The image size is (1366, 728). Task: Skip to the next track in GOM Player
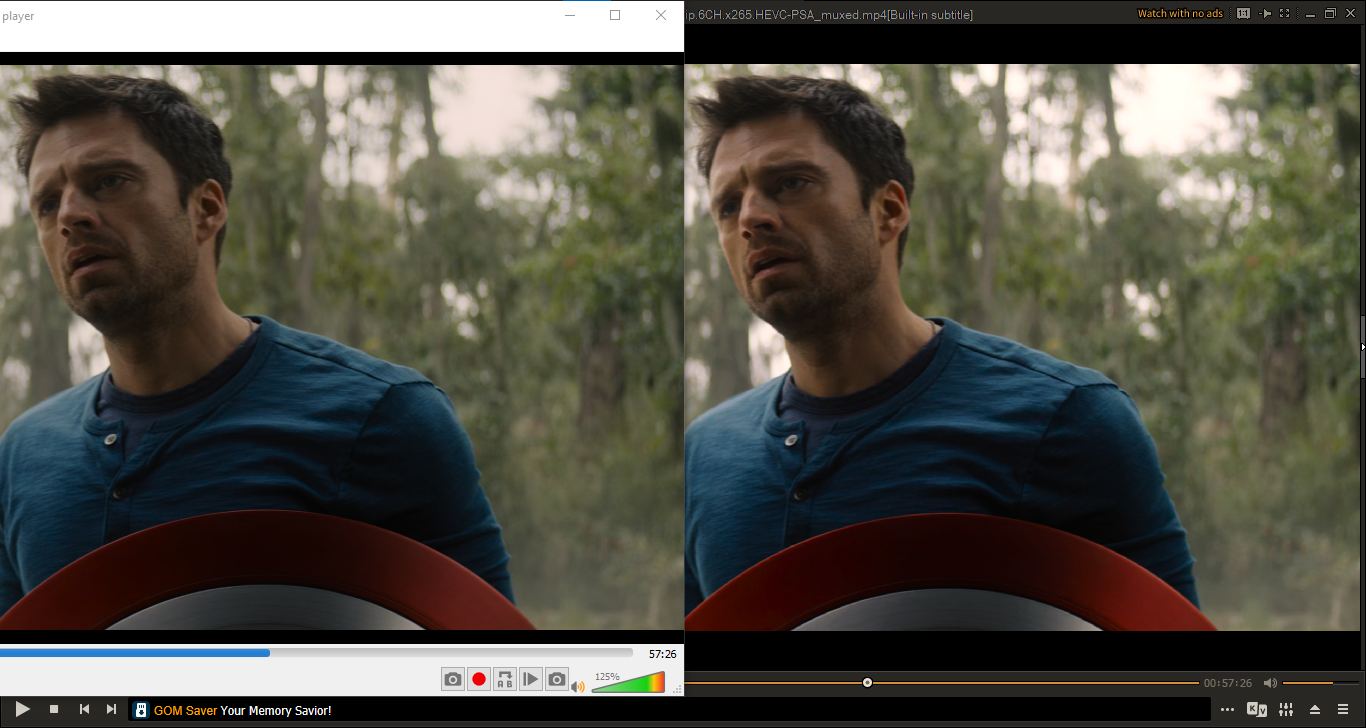[112, 709]
